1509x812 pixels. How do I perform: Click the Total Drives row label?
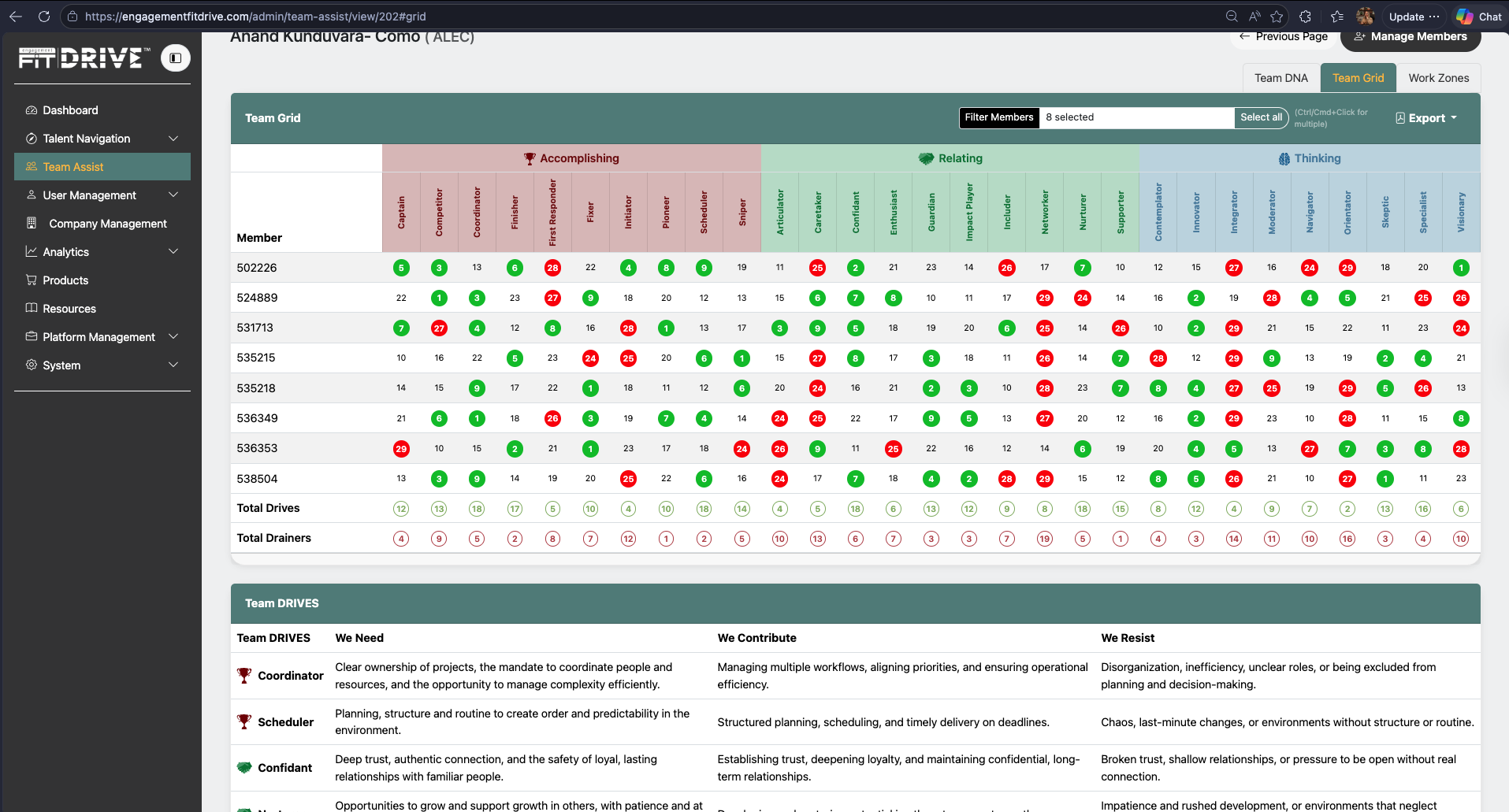tap(268, 508)
